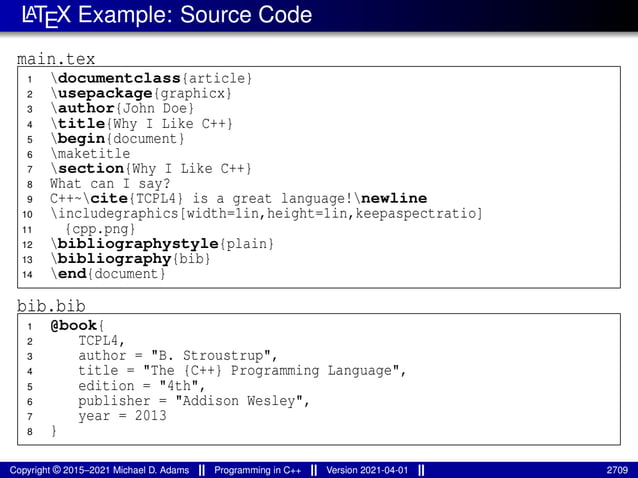
Task: Click the line 'author = "B. Stroustrup"'
Action: tap(178, 356)
